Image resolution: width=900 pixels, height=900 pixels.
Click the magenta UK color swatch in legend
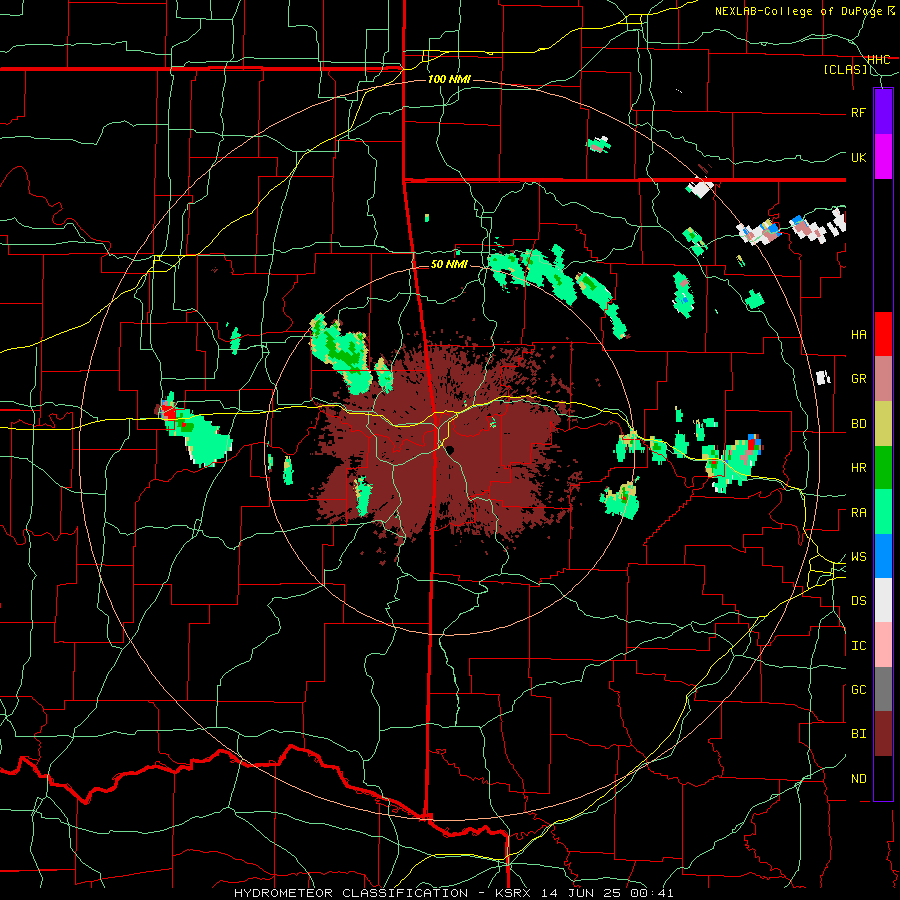(883, 157)
